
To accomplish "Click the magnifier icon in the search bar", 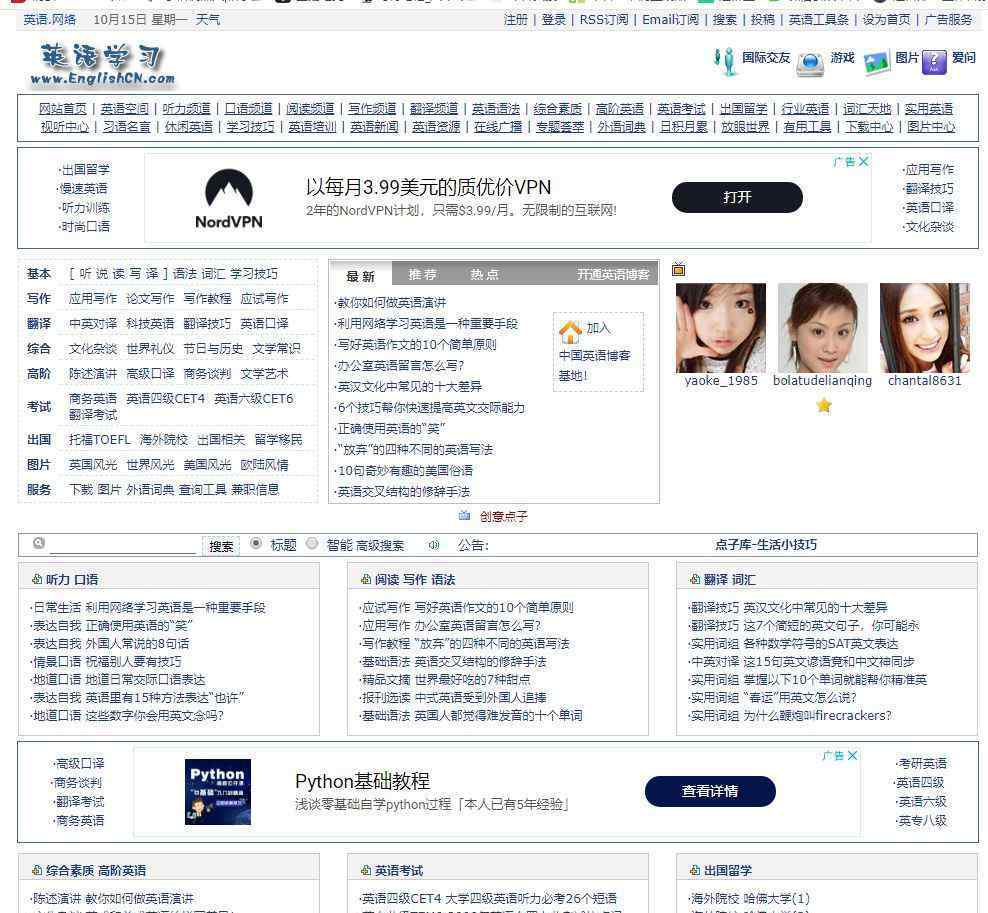I will 39,543.
